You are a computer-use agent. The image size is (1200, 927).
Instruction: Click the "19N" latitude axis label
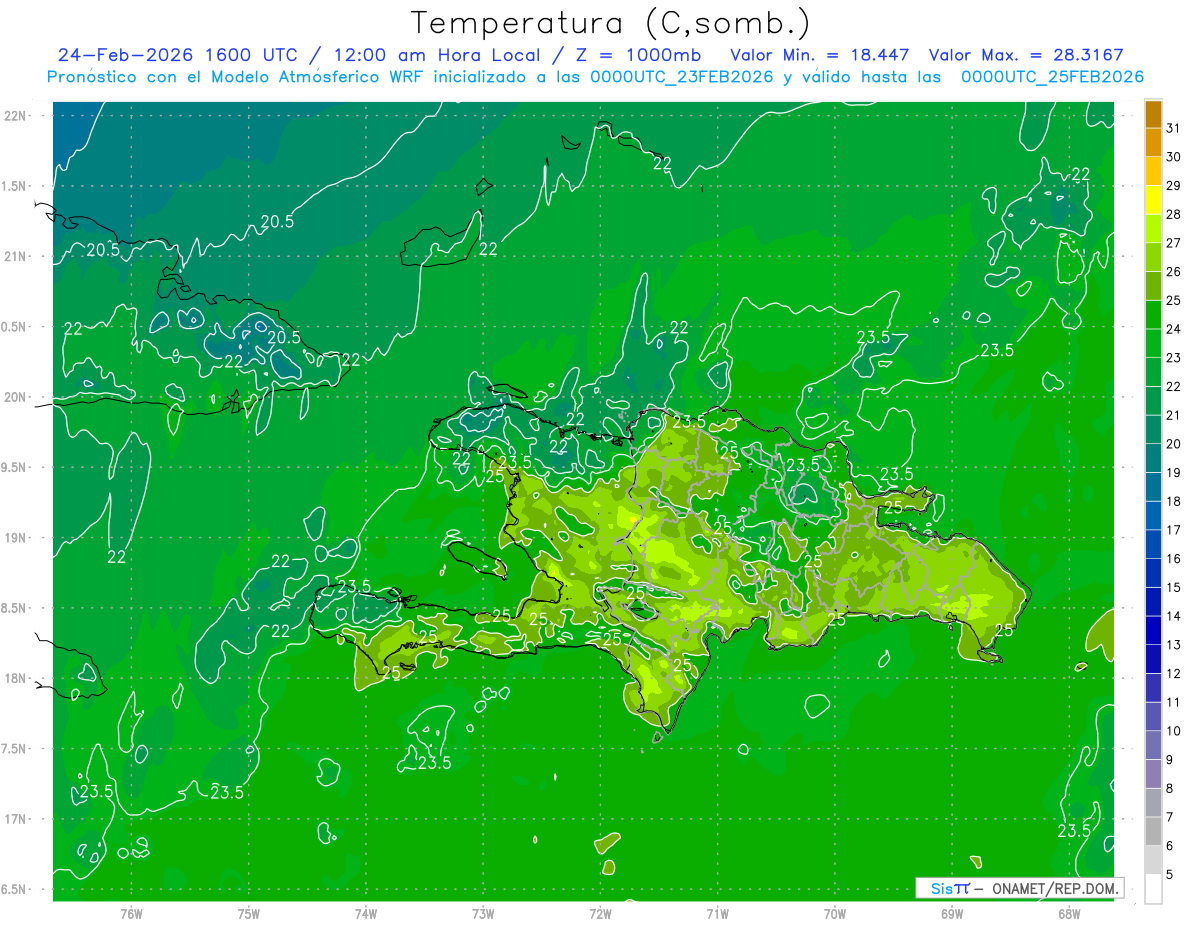(x=16, y=538)
